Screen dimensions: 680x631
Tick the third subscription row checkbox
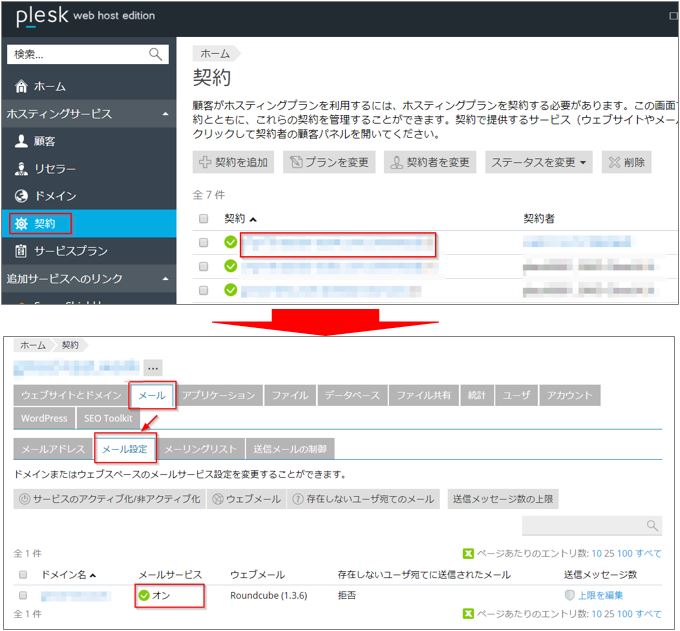coord(203,290)
